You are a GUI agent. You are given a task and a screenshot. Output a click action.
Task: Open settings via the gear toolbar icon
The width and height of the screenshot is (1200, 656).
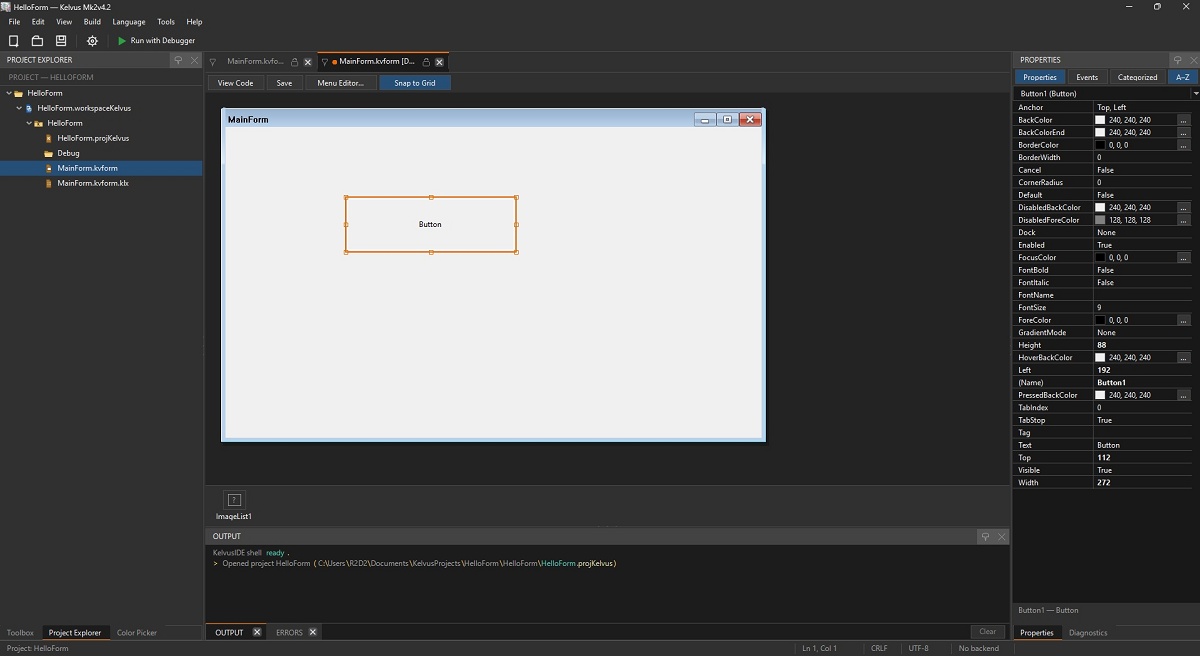pyautogui.click(x=93, y=41)
